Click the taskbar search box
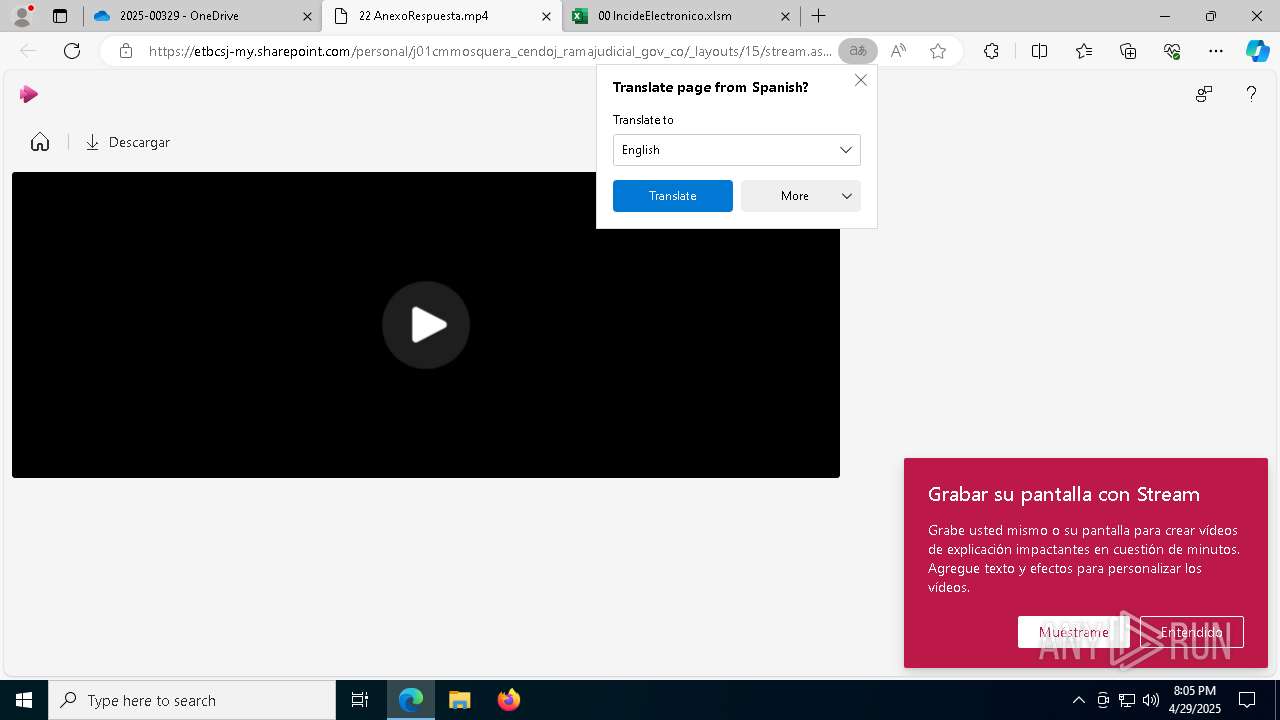Image resolution: width=1280 pixels, height=720 pixels. (192, 700)
